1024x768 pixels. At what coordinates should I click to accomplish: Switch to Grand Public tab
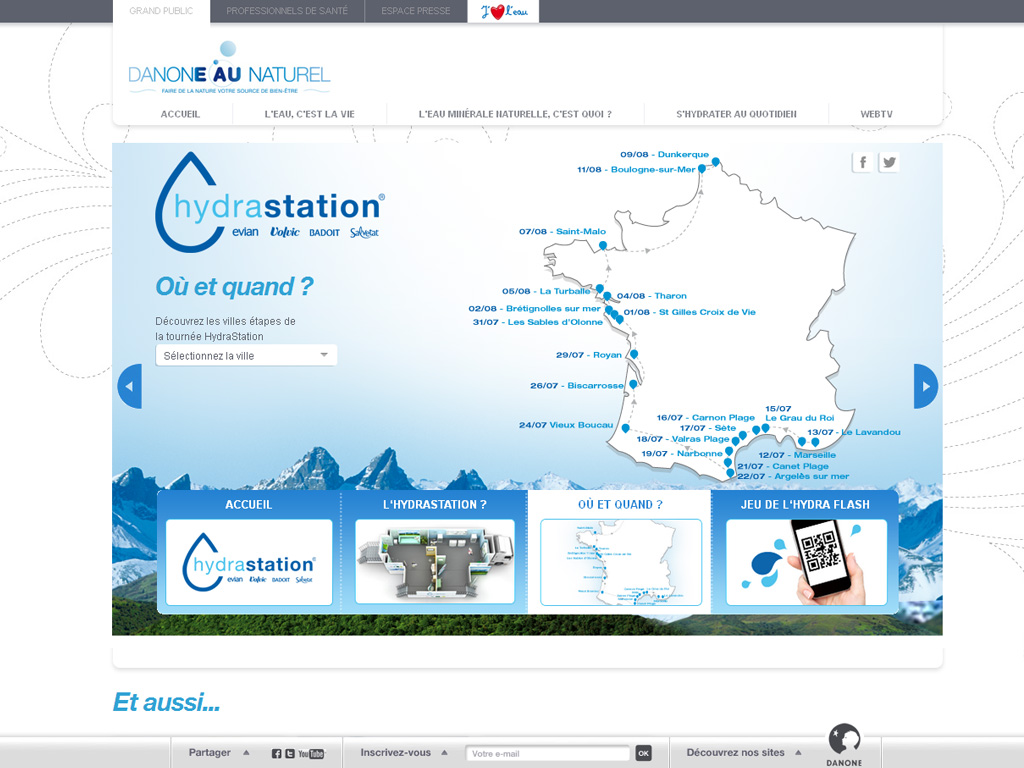point(161,11)
